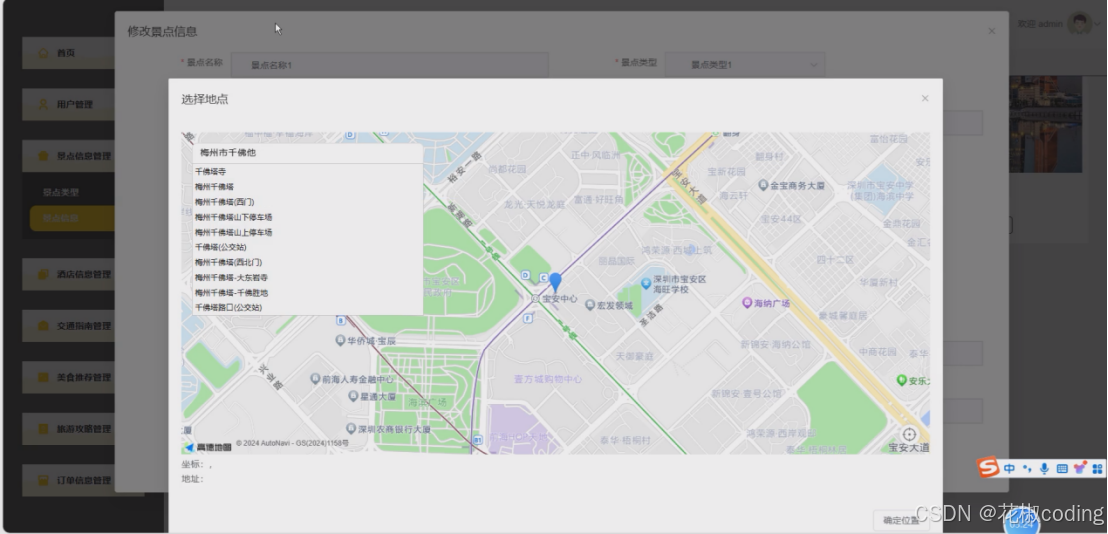
Task: Click the Sogou soft keyboard icon
Action: (x=1061, y=468)
